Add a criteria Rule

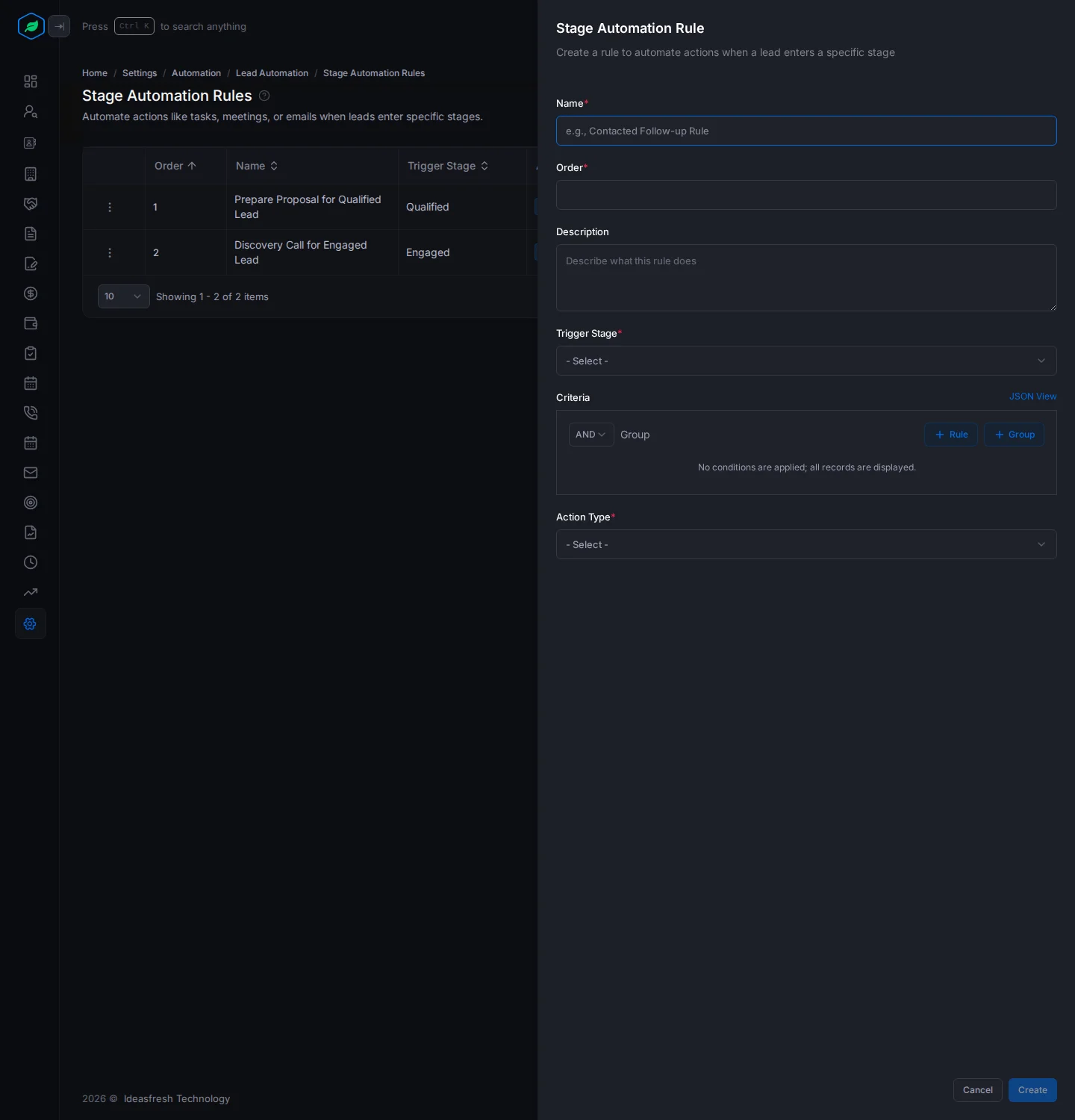pos(951,435)
